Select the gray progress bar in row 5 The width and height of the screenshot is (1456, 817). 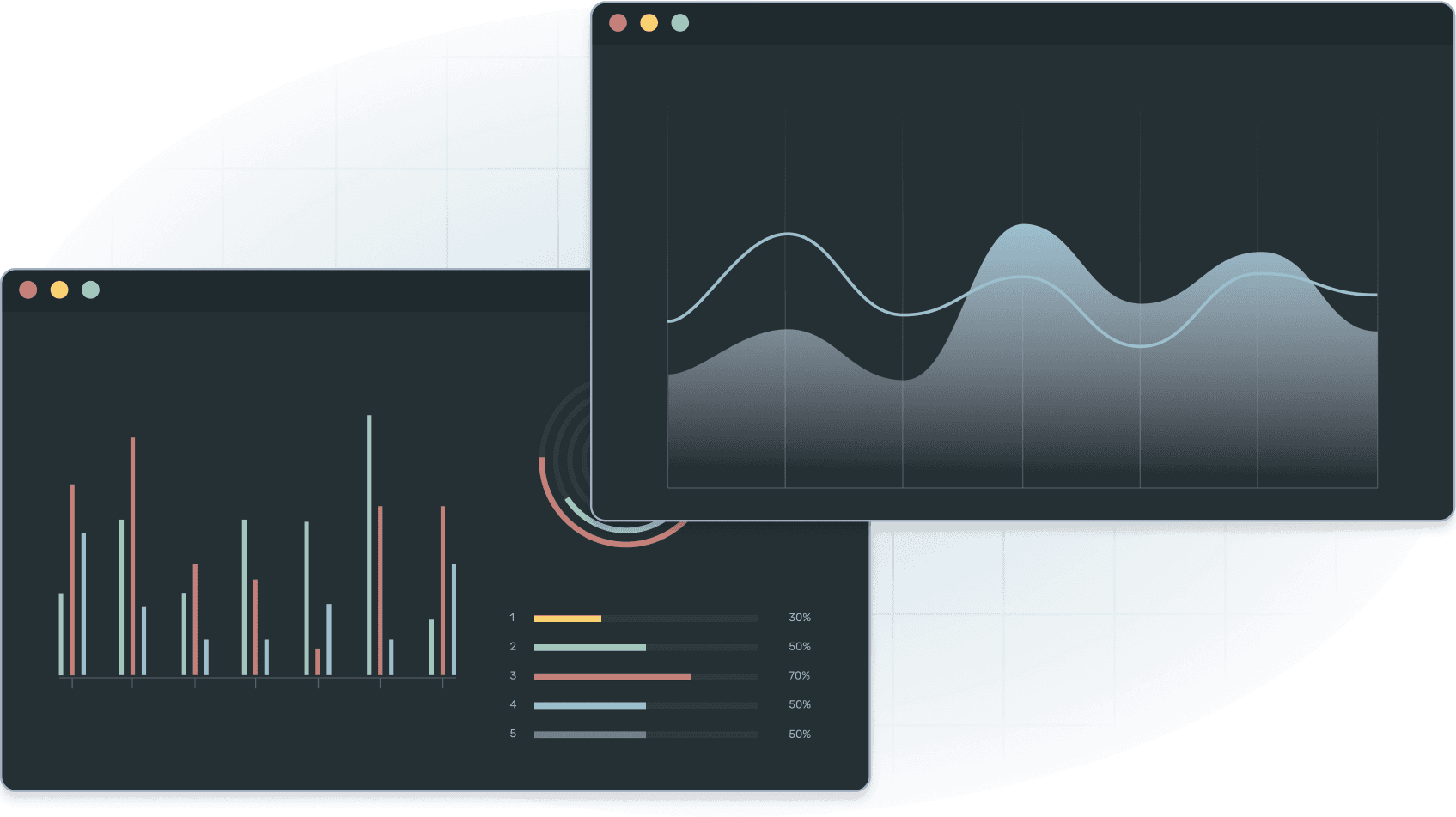(590, 735)
